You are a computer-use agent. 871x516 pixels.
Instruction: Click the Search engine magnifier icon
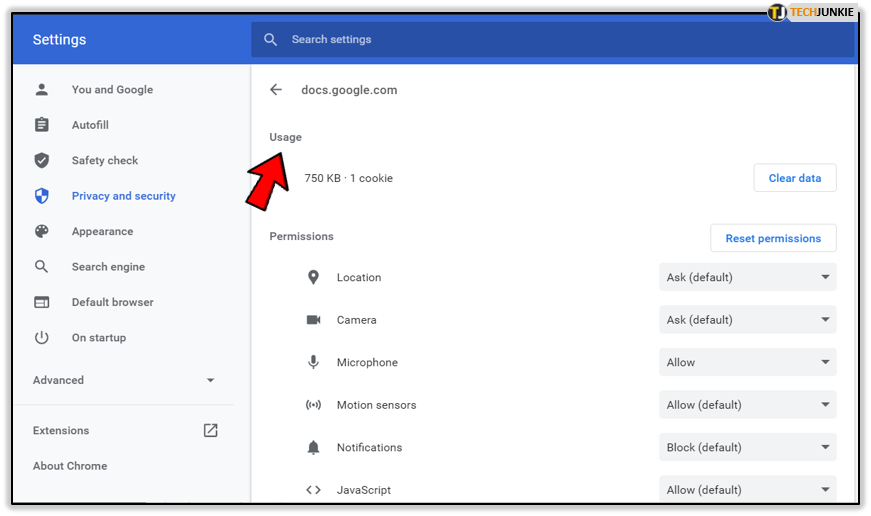click(x=42, y=267)
